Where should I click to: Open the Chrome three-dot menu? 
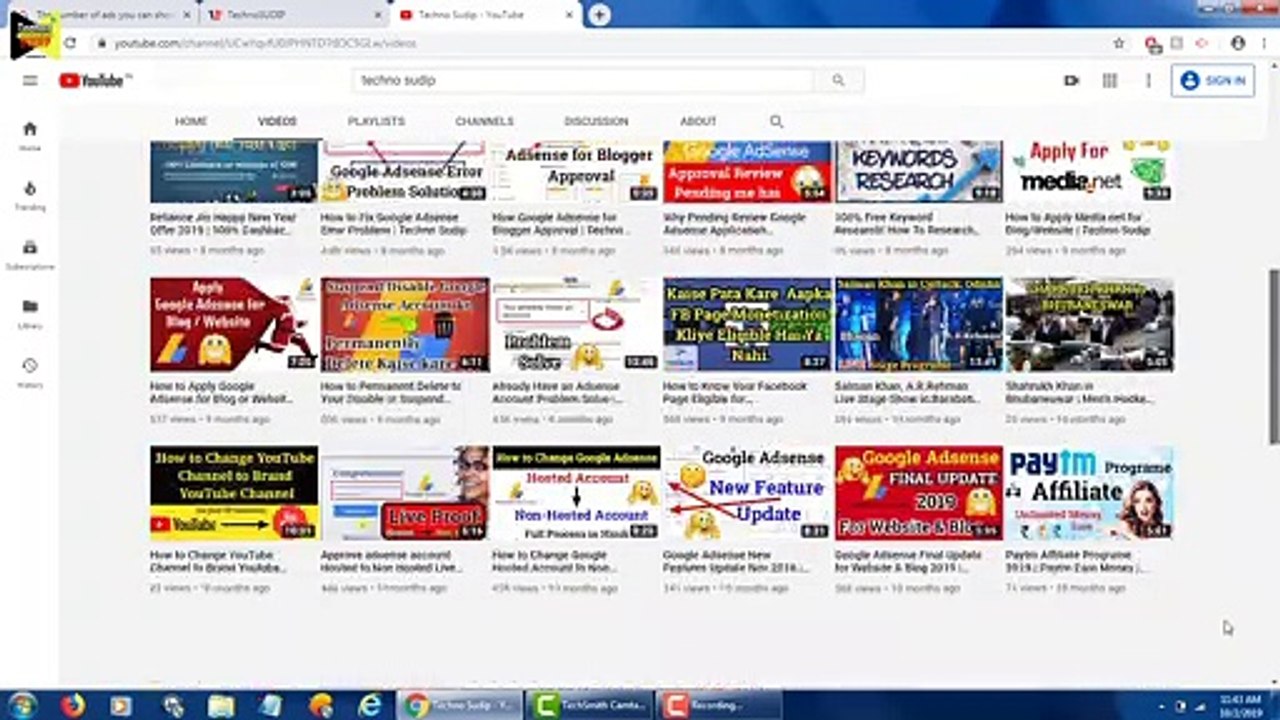[x=1263, y=44]
